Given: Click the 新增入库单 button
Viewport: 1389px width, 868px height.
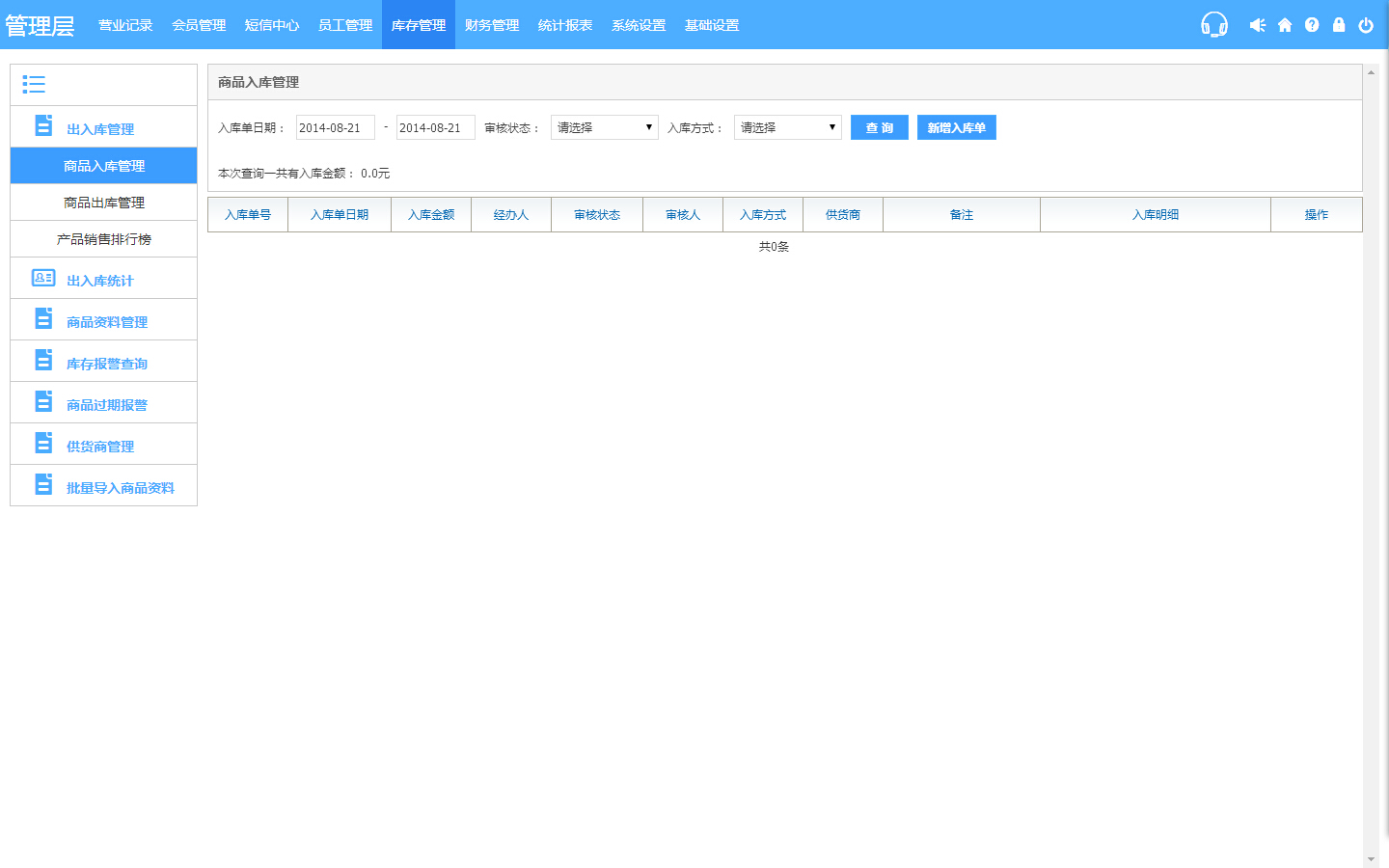Looking at the screenshot, I should (956, 127).
